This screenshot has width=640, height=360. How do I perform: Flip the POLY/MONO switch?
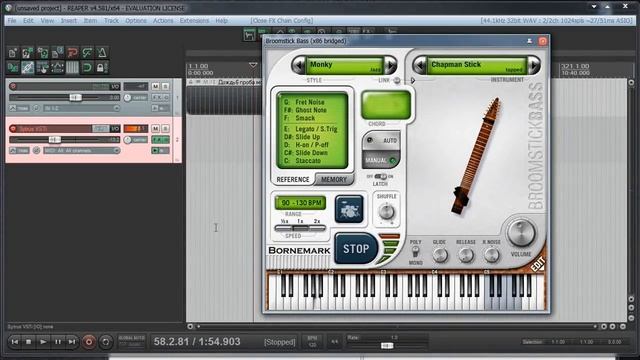pyautogui.click(x=415, y=252)
